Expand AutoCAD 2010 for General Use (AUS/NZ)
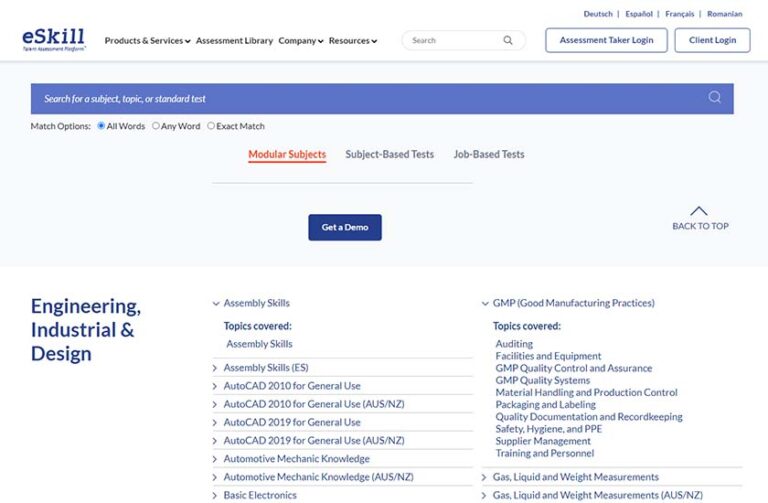The image size is (768, 503). tap(309, 404)
